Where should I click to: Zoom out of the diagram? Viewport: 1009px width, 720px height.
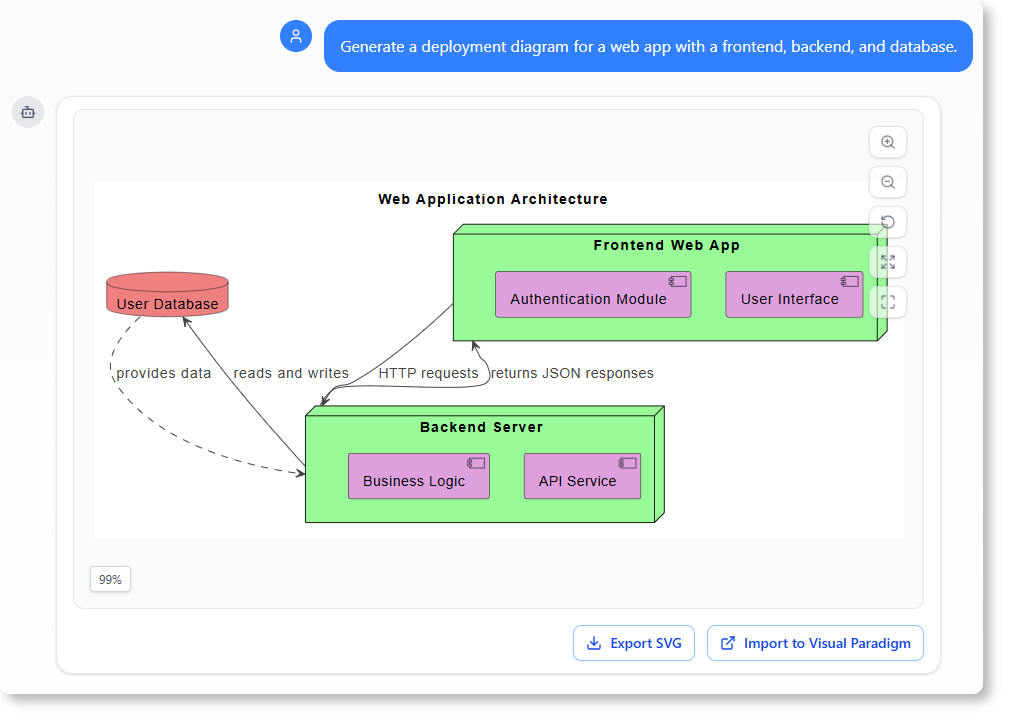point(887,182)
